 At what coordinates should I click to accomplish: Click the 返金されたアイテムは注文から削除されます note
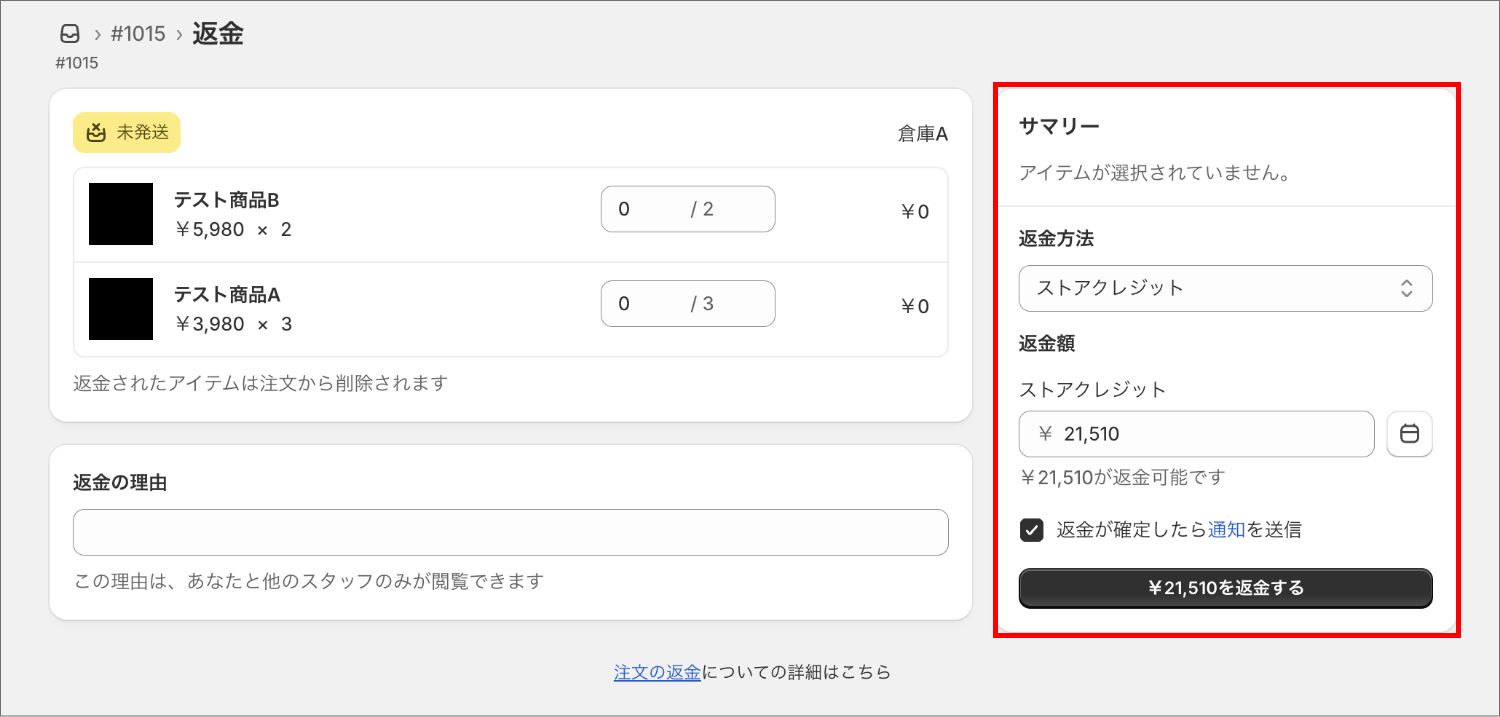click(261, 383)
